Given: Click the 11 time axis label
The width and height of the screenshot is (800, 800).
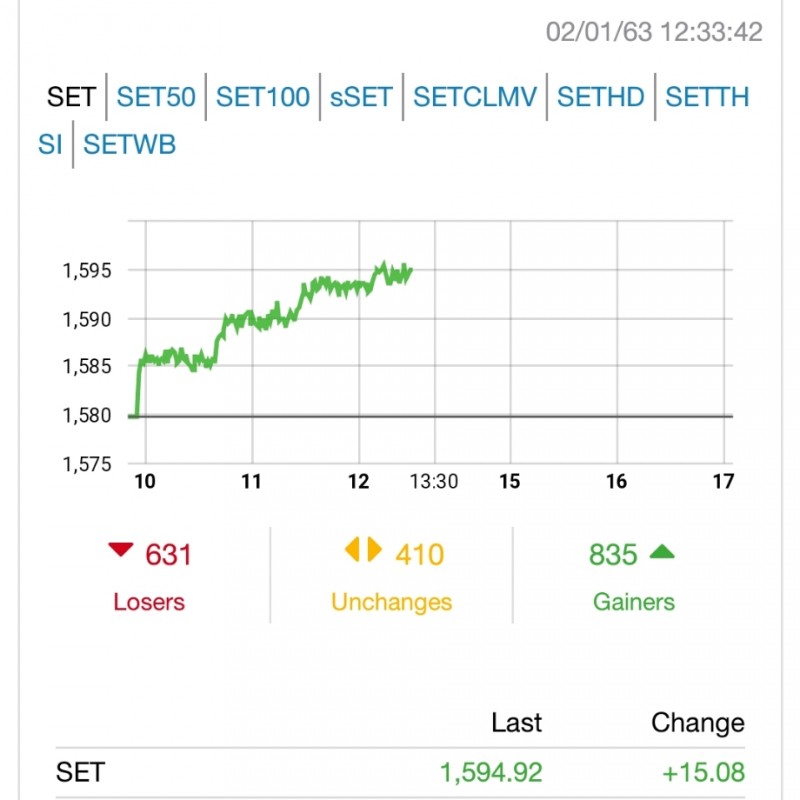Looking at the screenshot, I should pos(252,481).
